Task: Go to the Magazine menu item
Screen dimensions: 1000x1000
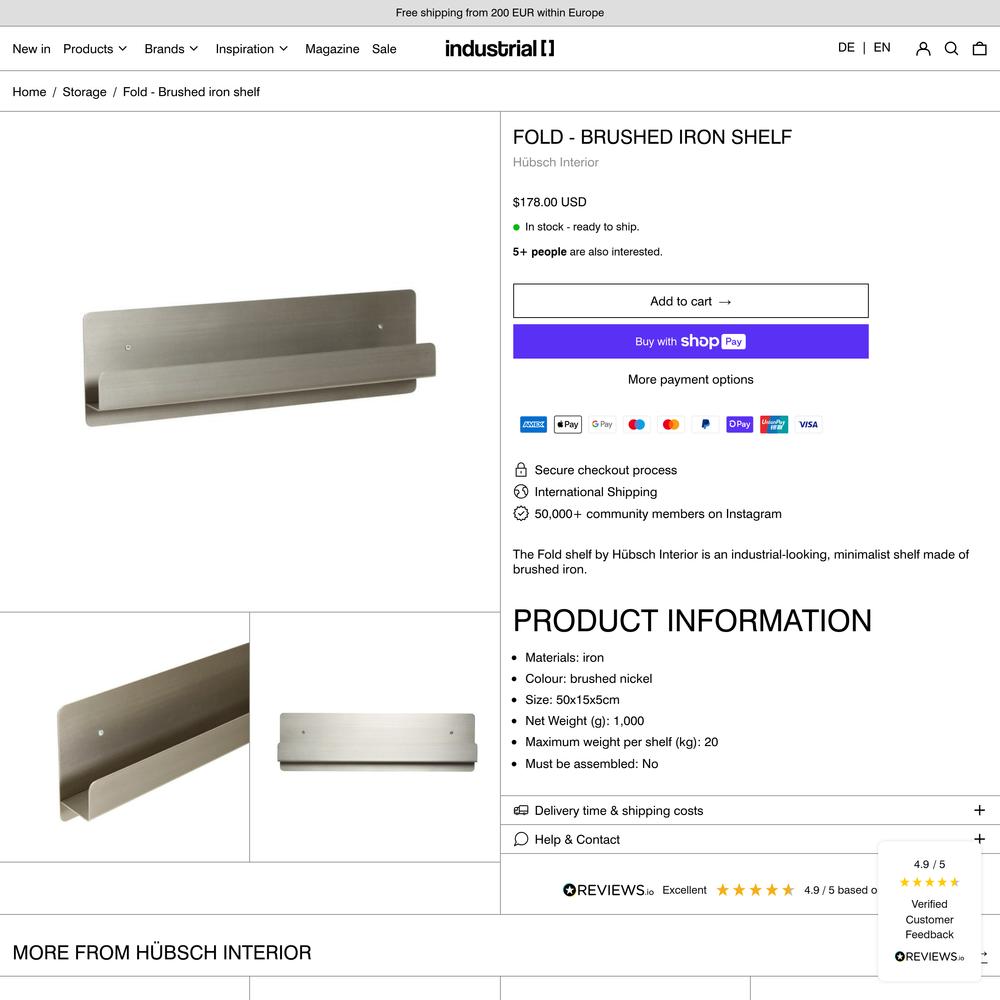Action: pos(332,49)
